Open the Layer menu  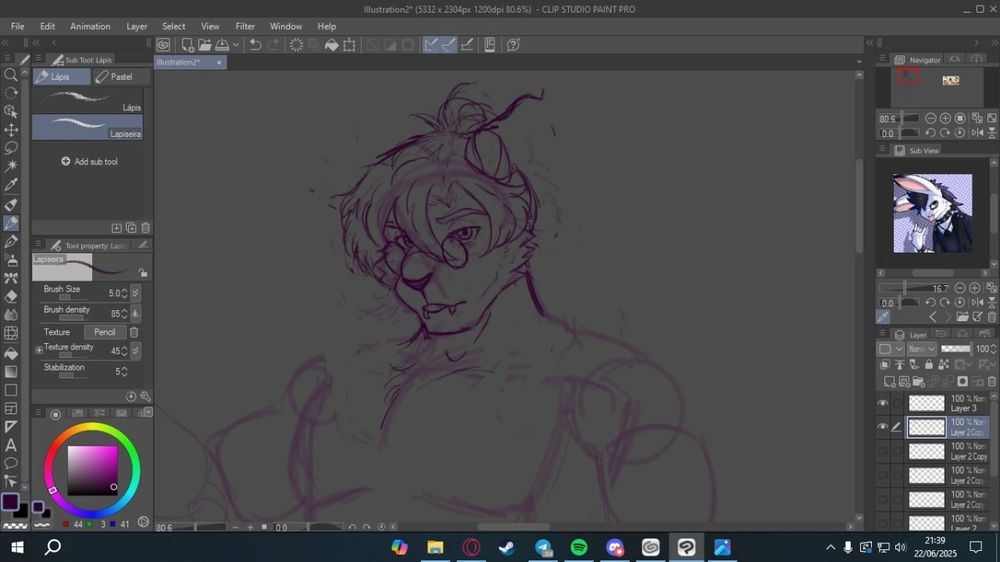[x=136, y=26]
